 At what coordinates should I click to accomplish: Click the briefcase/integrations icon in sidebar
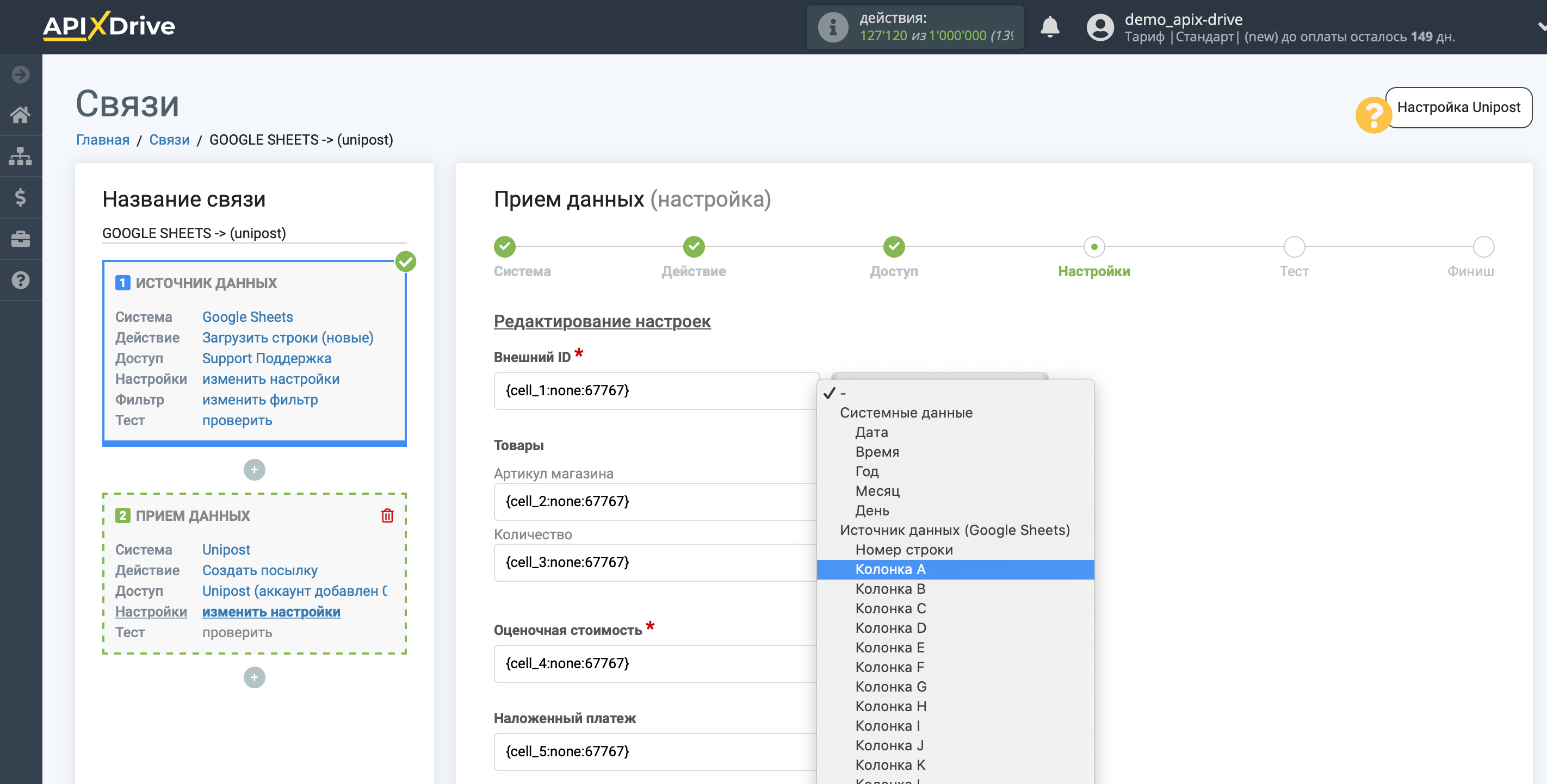point(21,237)
